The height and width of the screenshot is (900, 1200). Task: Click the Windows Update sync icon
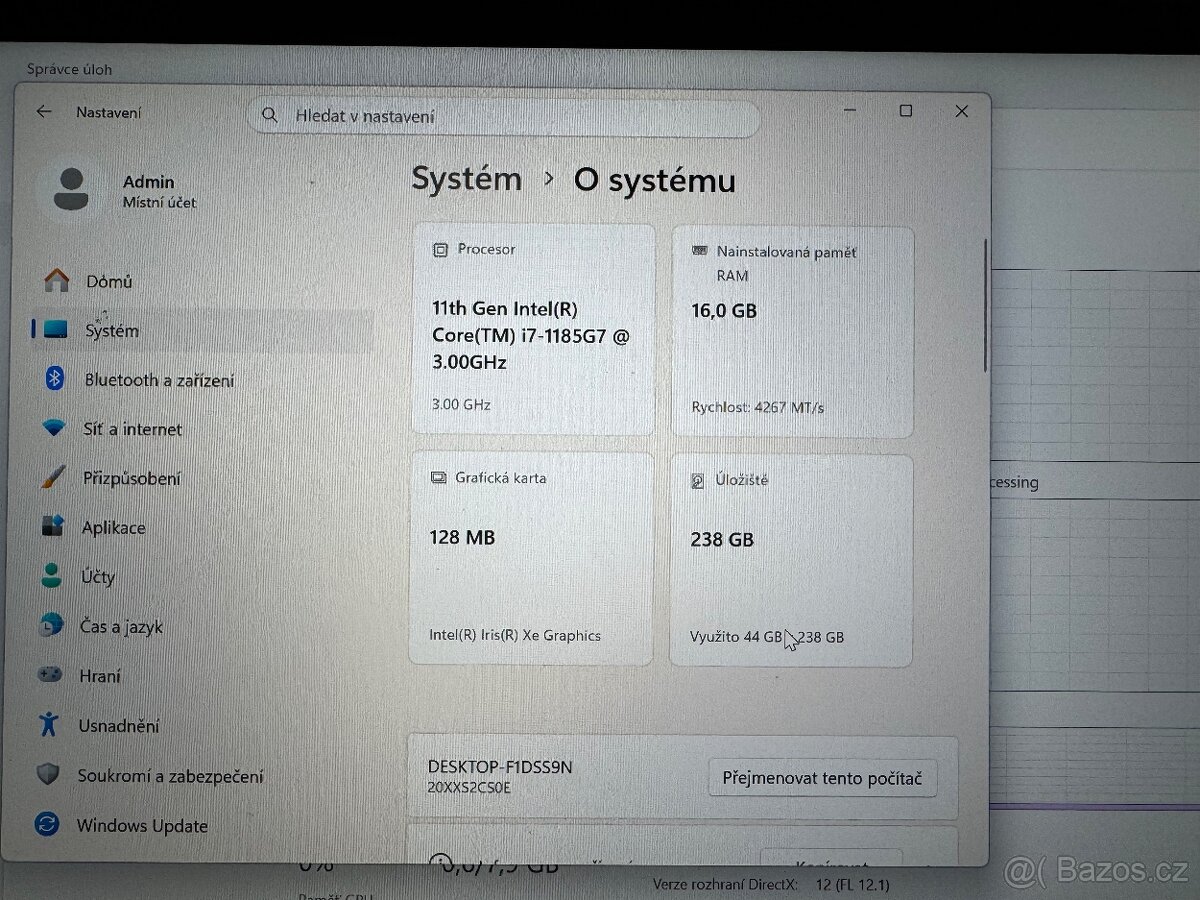pyautogui.click(x=46, y=825)
